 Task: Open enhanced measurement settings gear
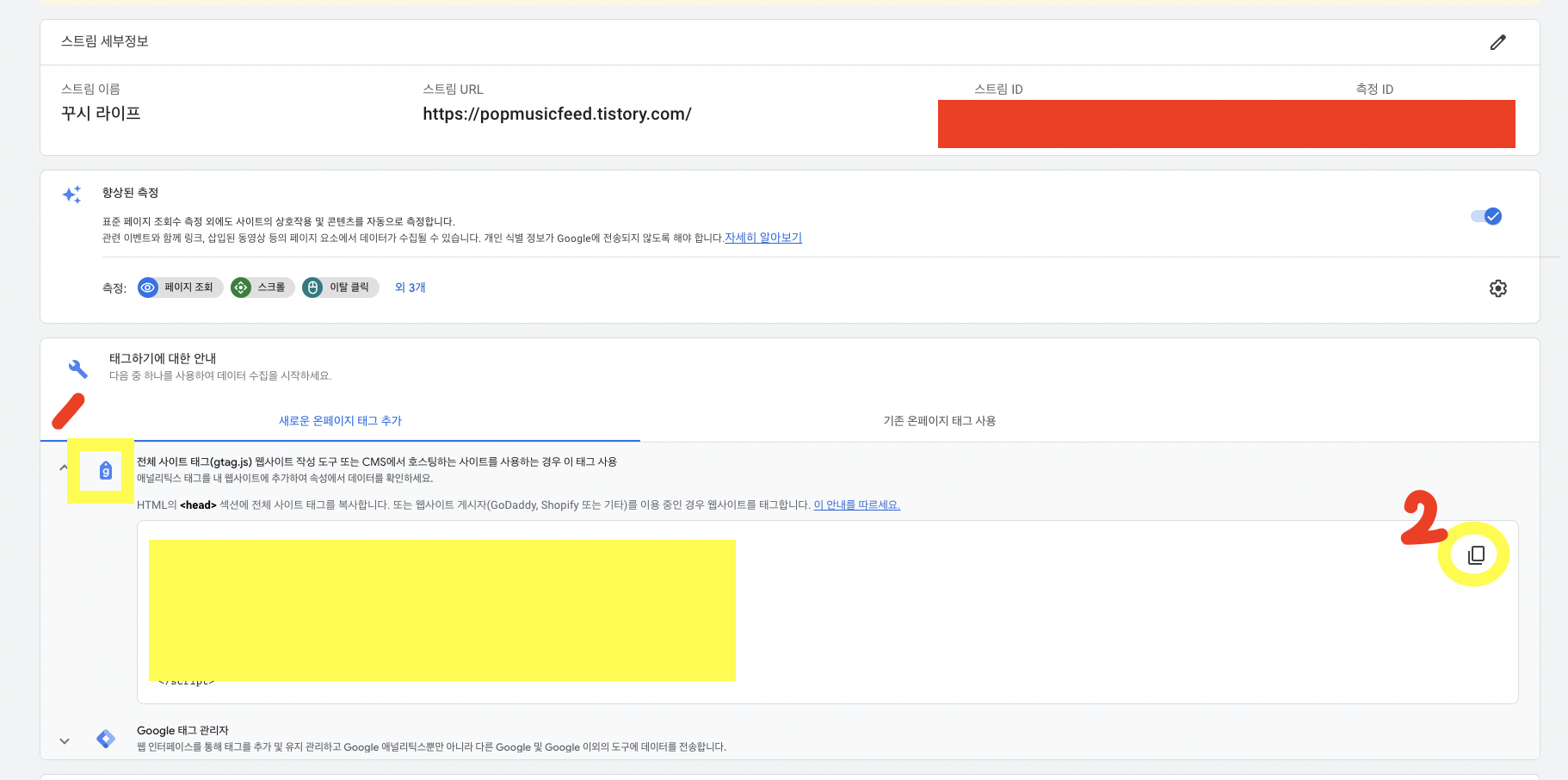click(x=1498, y=288)
